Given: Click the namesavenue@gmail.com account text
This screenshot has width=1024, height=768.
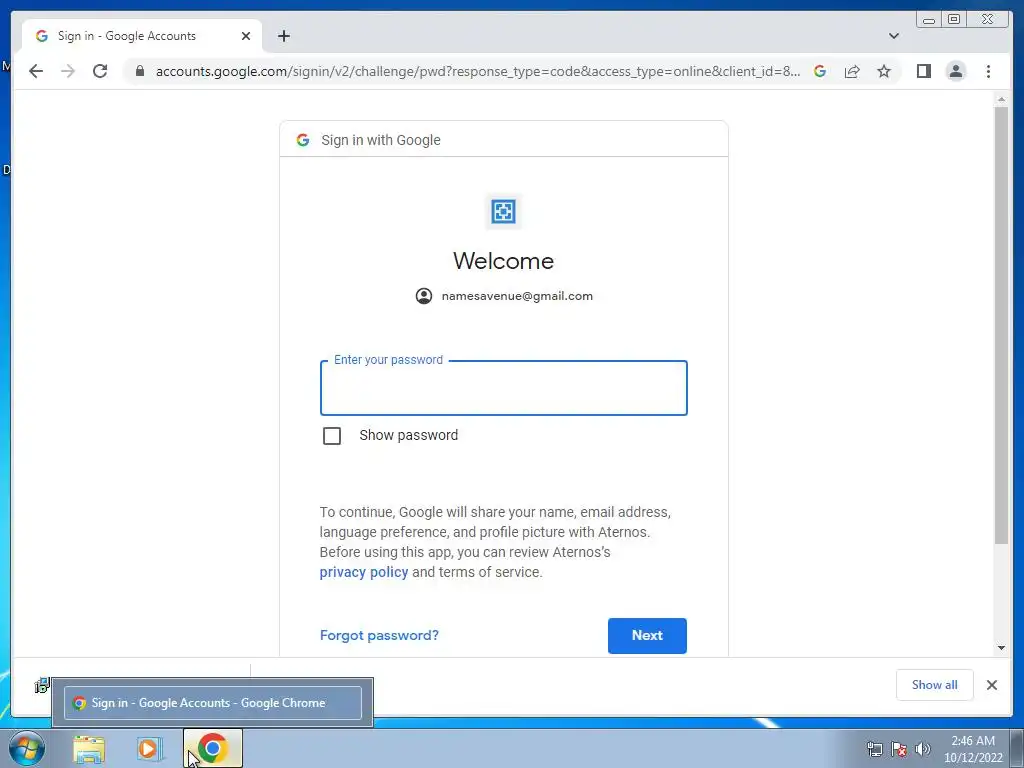Looking at the screenshot, I should pos(517,296).
